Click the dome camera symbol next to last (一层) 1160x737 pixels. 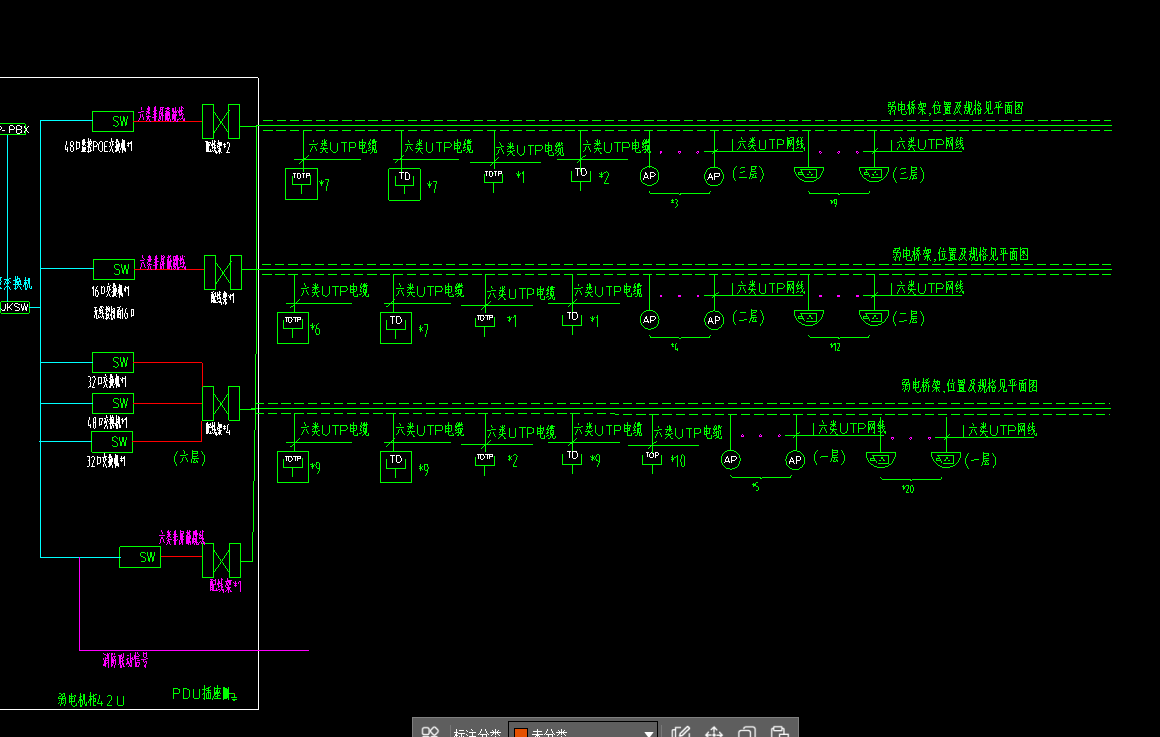(x=945, y=460)
